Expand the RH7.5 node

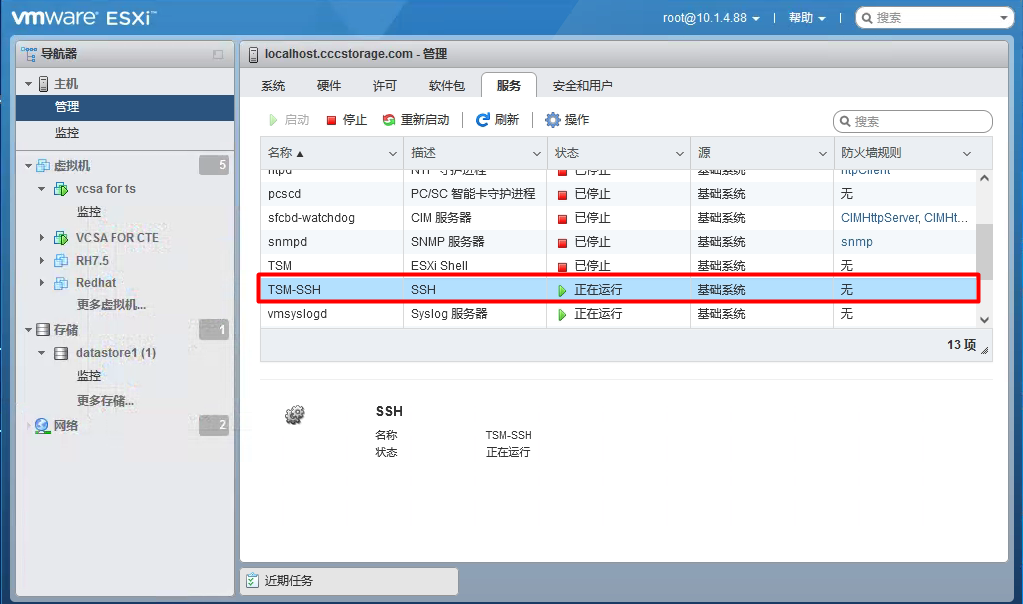[42, 261]
